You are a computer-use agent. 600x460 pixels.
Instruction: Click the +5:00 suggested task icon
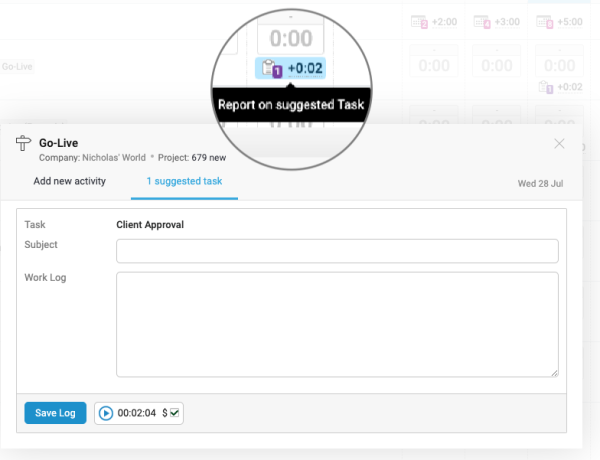tap(547, 21)
